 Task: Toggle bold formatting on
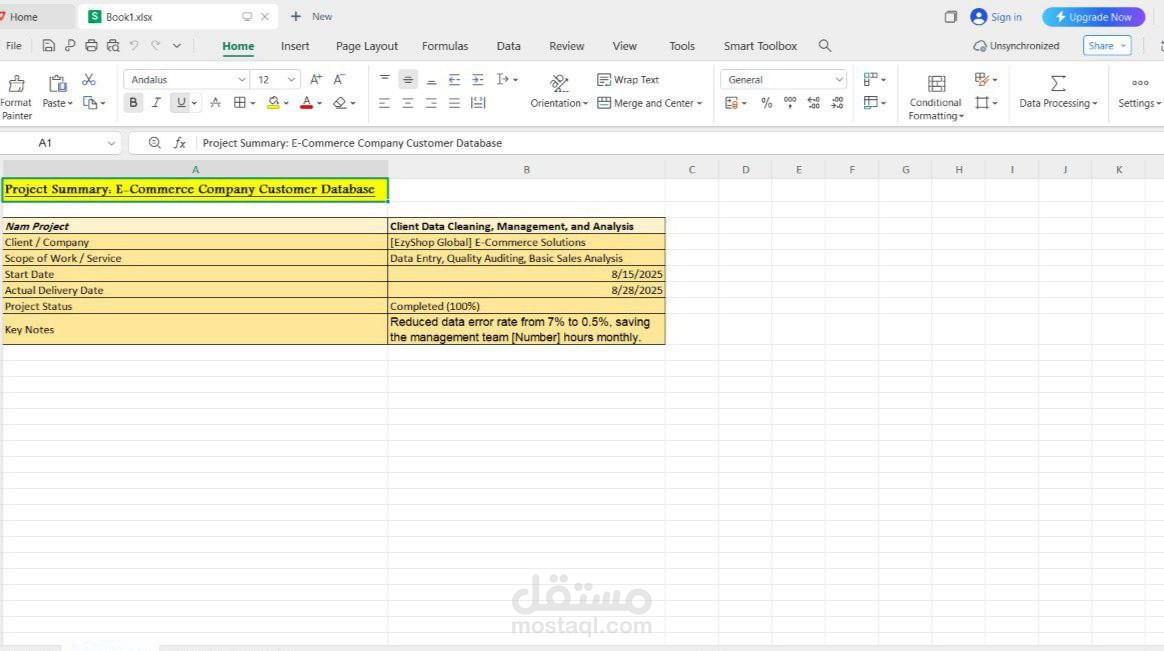click(132, 102)
